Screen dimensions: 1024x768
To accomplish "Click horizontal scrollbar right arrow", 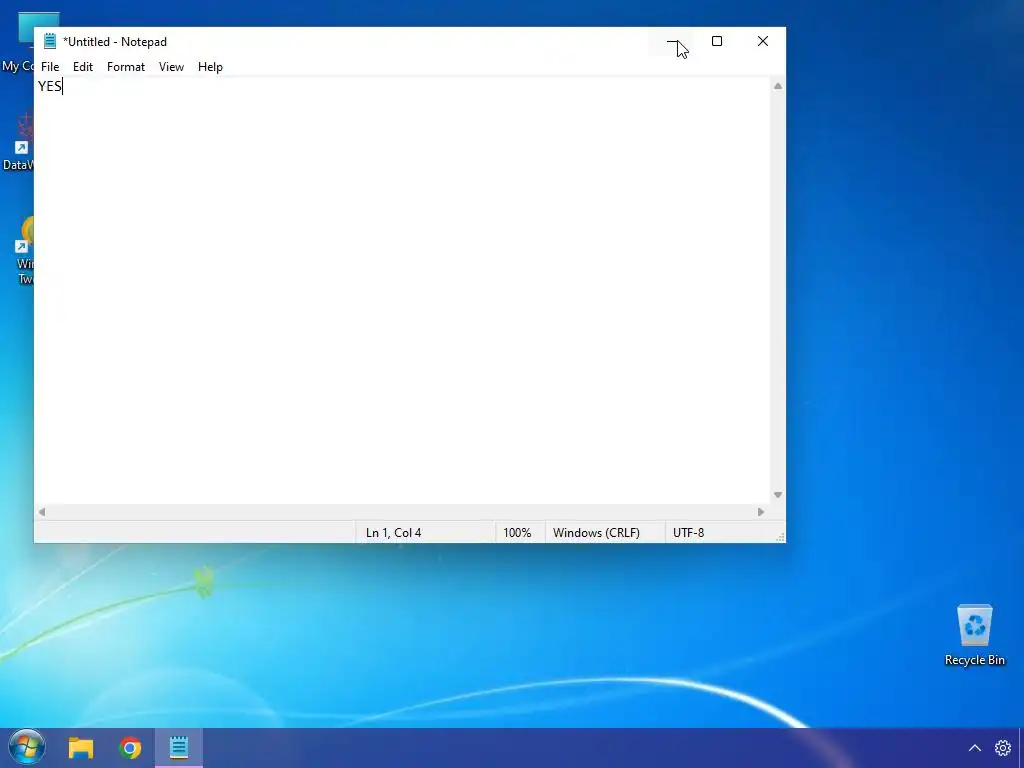I will [761, 512].
